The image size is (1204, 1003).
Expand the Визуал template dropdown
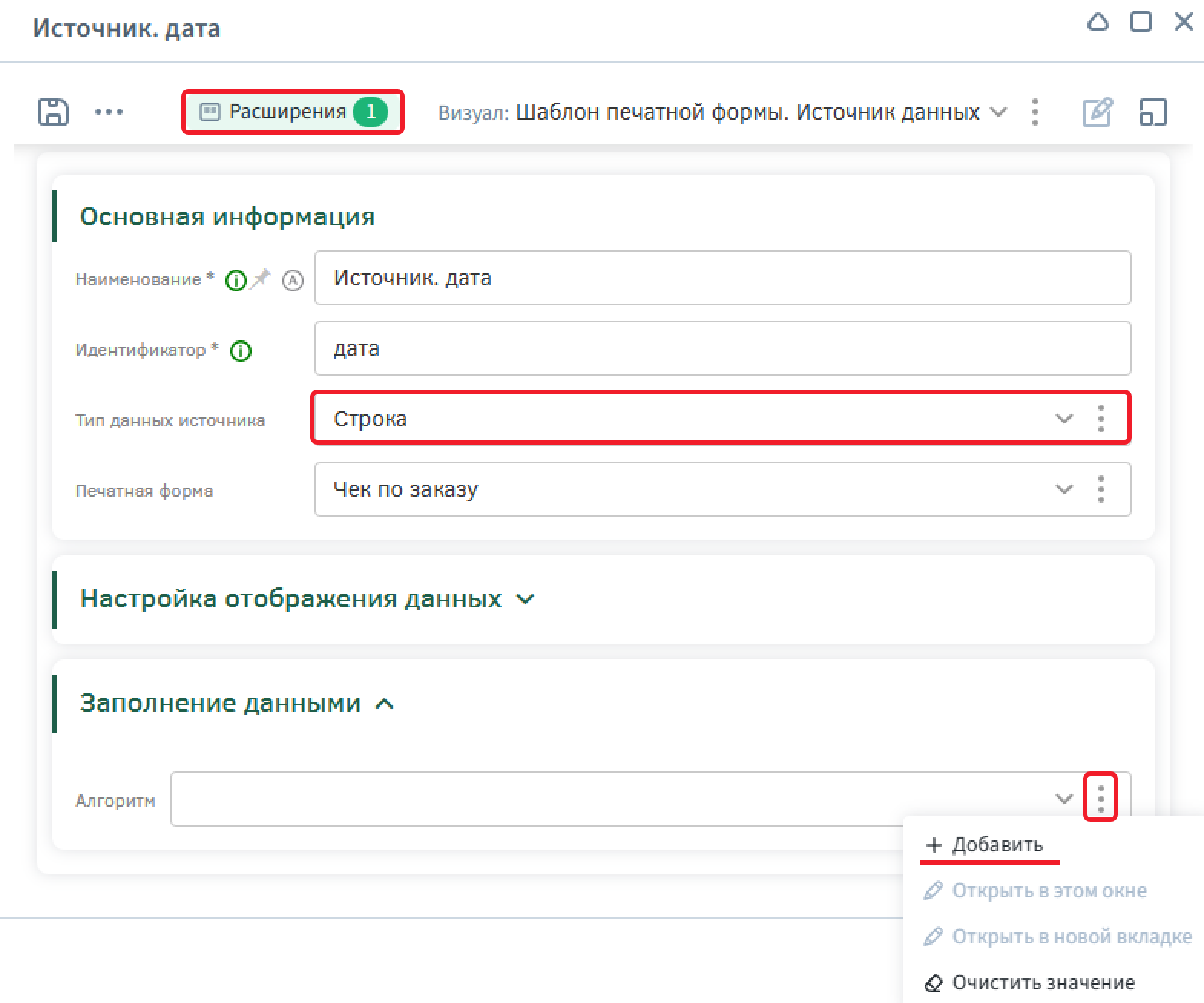(x=998, y=112)
